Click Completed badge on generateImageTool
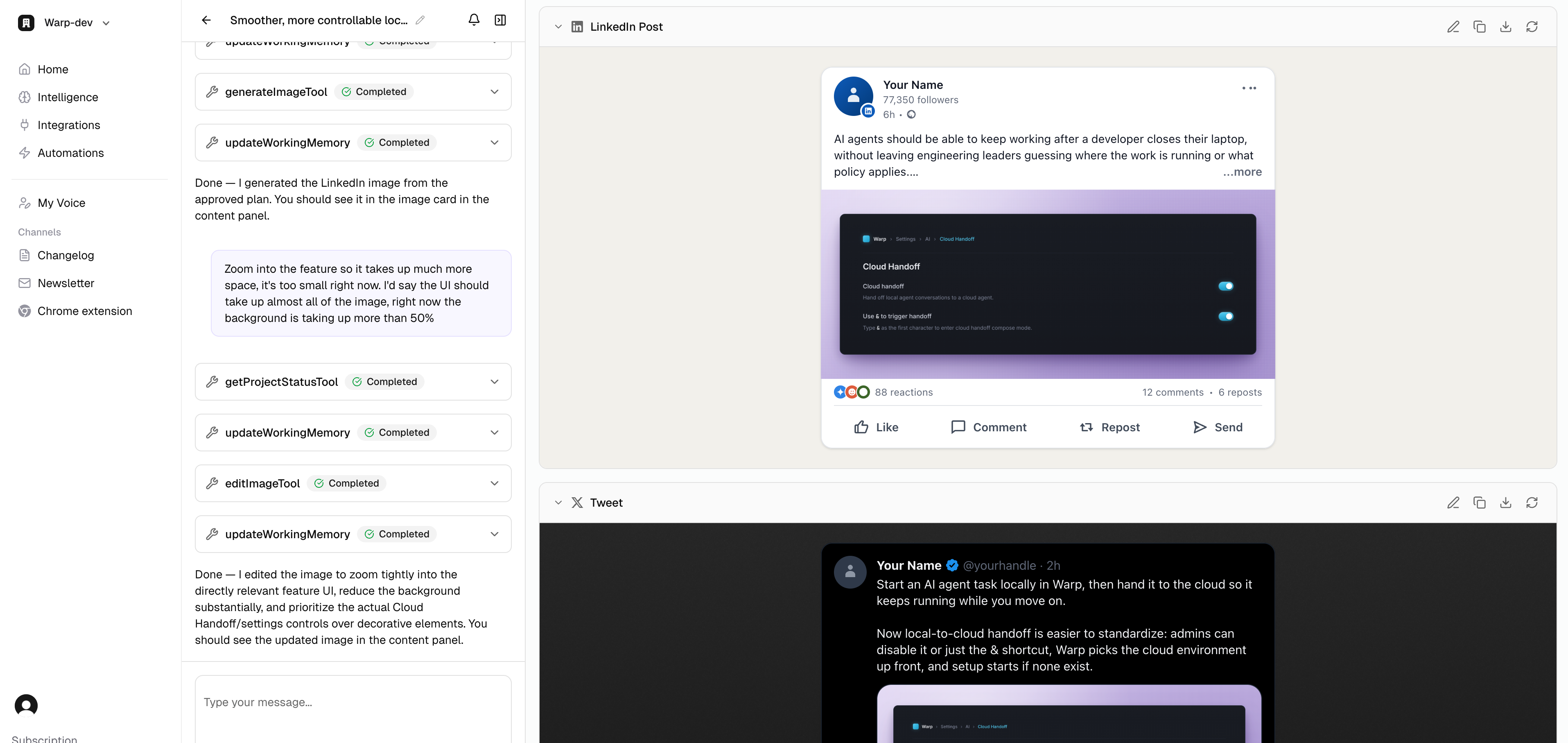This screenshot has height=743, width=1568. (x=374, y=91)
